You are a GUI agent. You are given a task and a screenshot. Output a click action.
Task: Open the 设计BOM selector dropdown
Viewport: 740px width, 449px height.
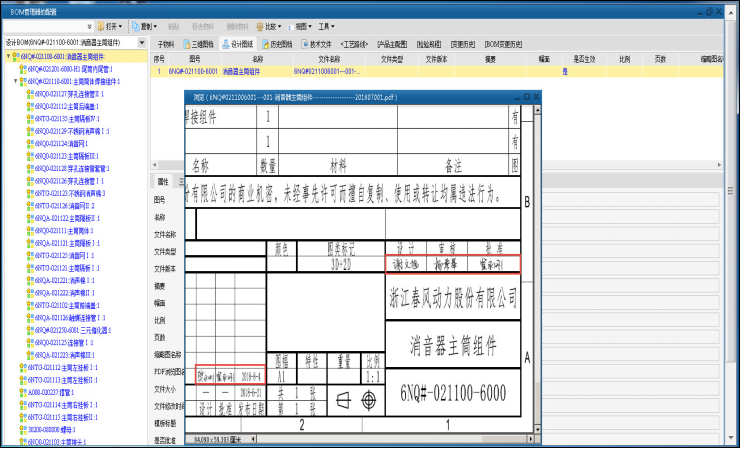(142, 43)
